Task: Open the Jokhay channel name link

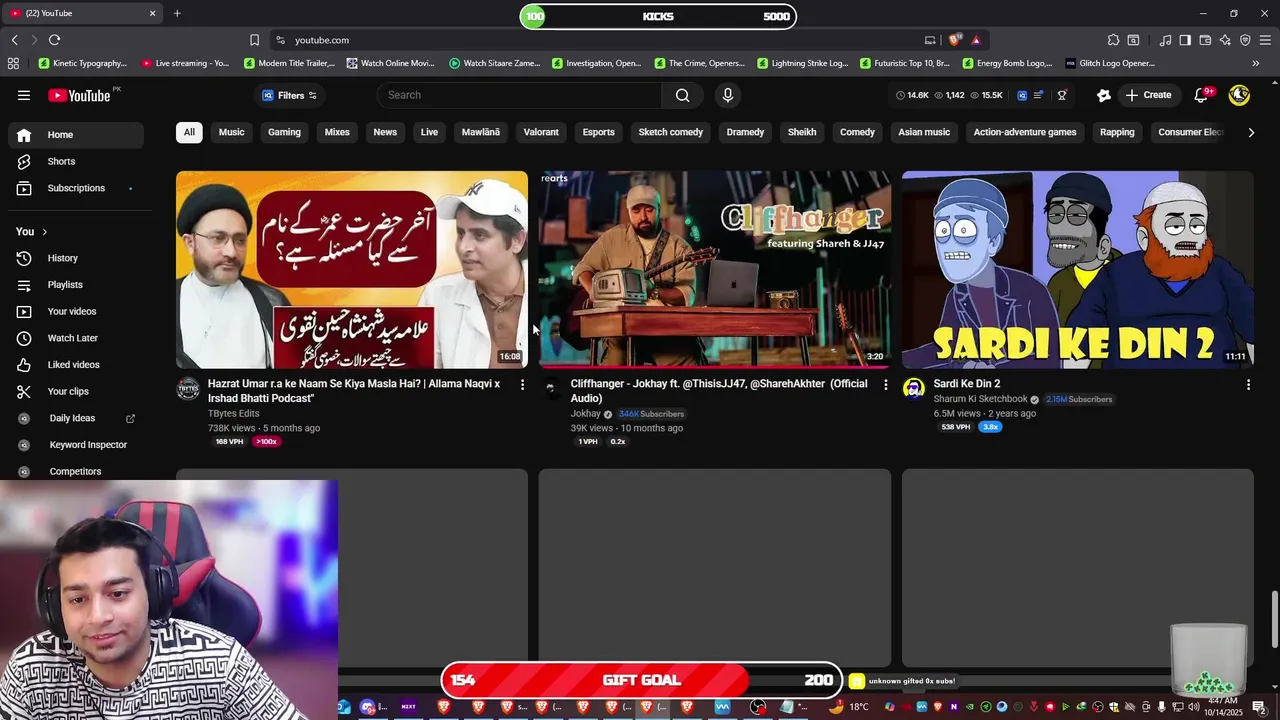Action: click(x=586, y=414)
